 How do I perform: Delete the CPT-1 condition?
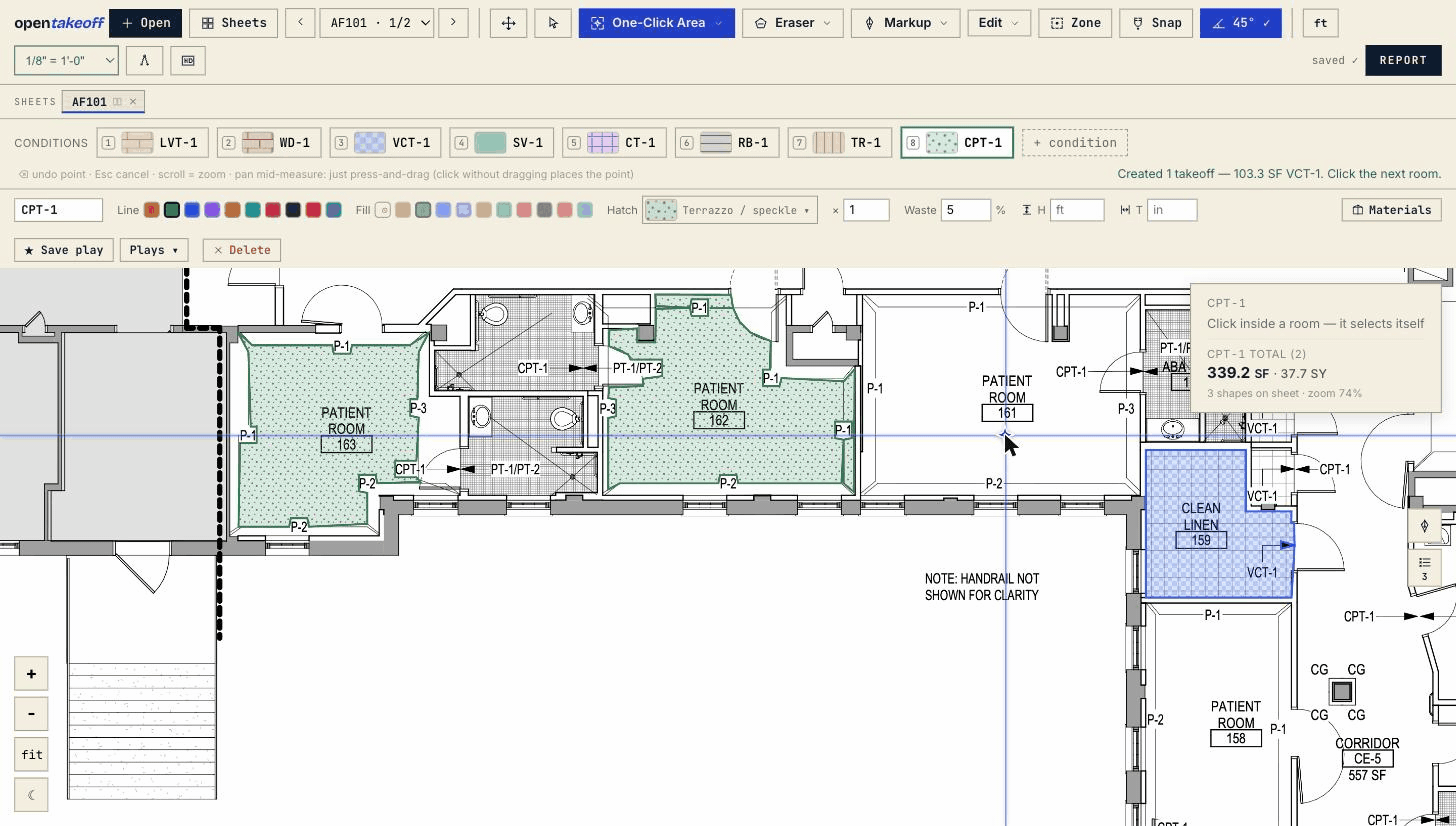(242, 250)
